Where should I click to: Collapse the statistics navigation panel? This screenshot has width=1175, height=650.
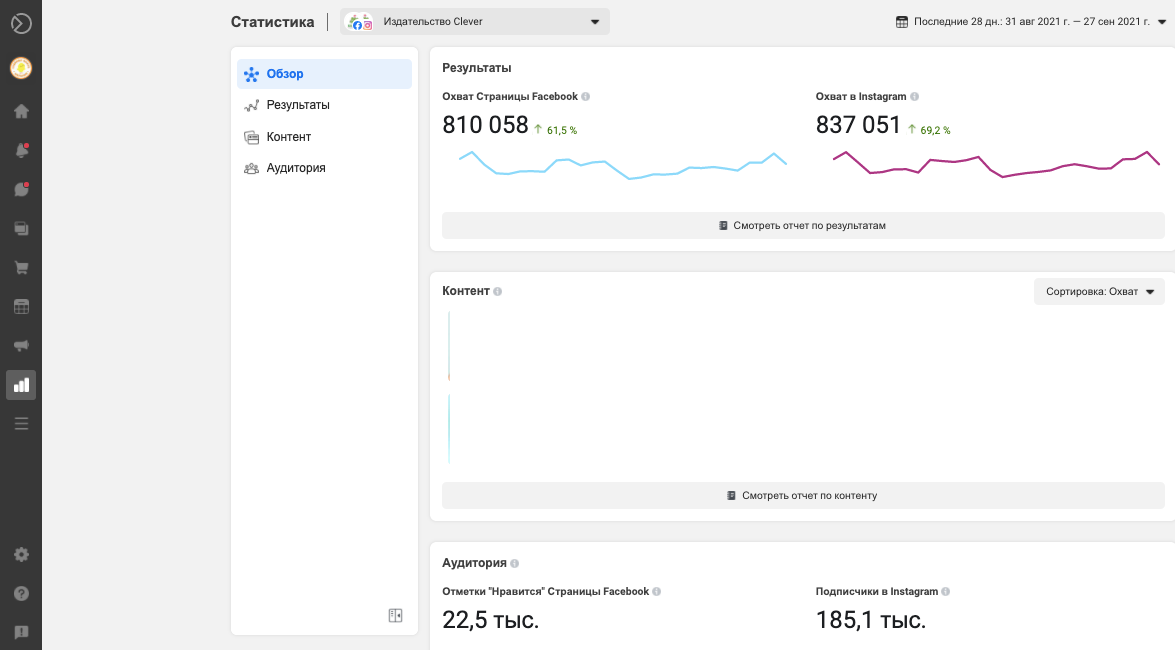click(x=395, y=615)
